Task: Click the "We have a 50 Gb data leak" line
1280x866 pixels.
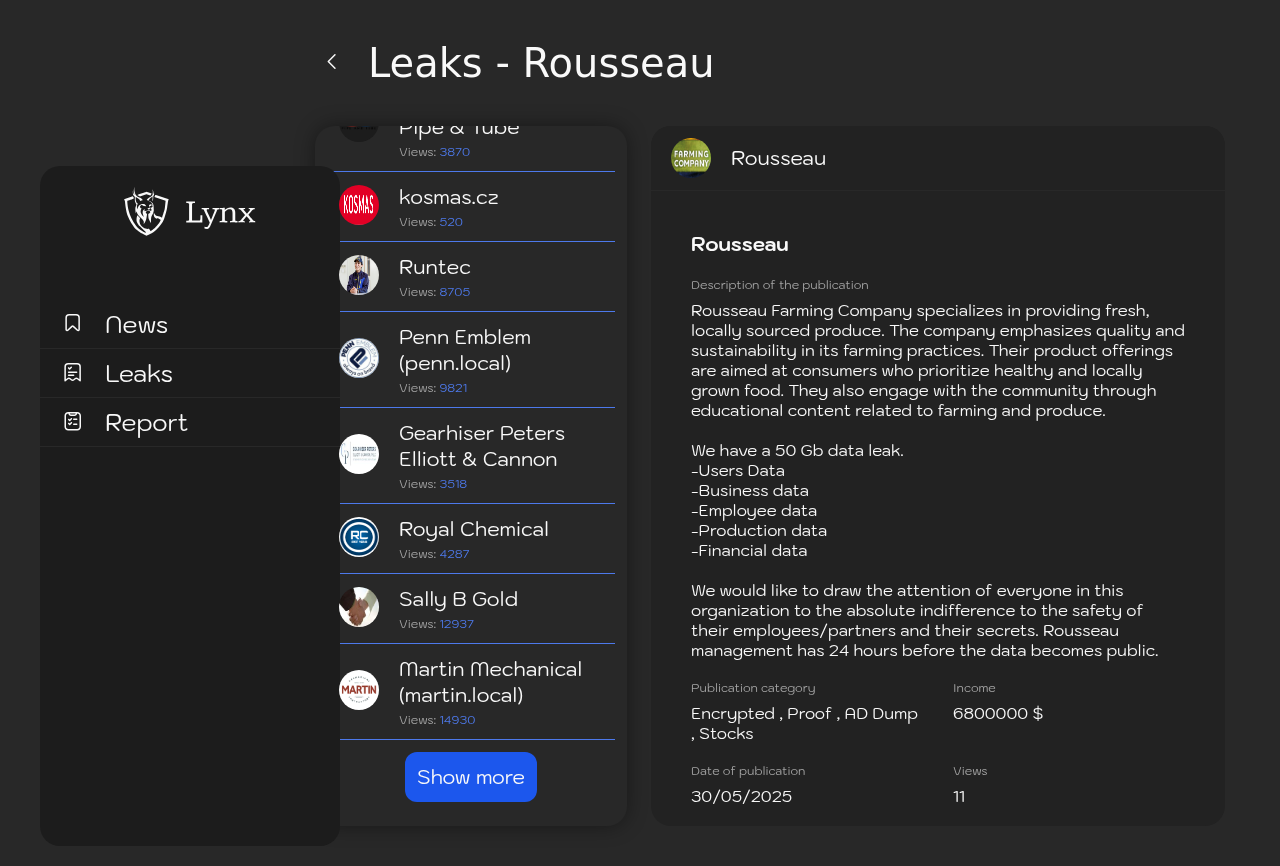Action: point(797,450)
